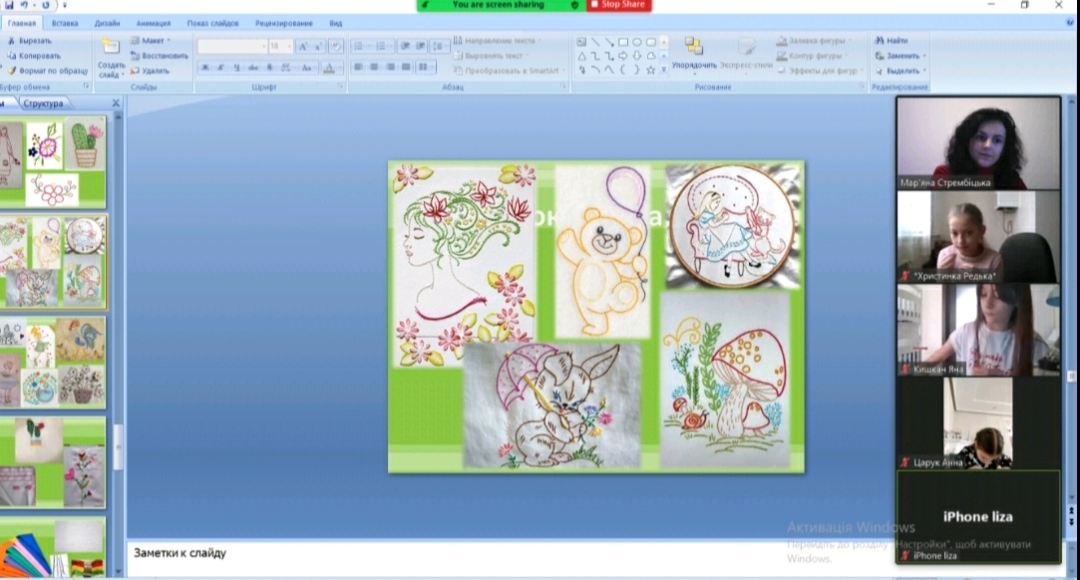Click the Find (Найти) binoculars icon
The image size is (1080, 580).
pyautogui.click(x=879, y=41)
